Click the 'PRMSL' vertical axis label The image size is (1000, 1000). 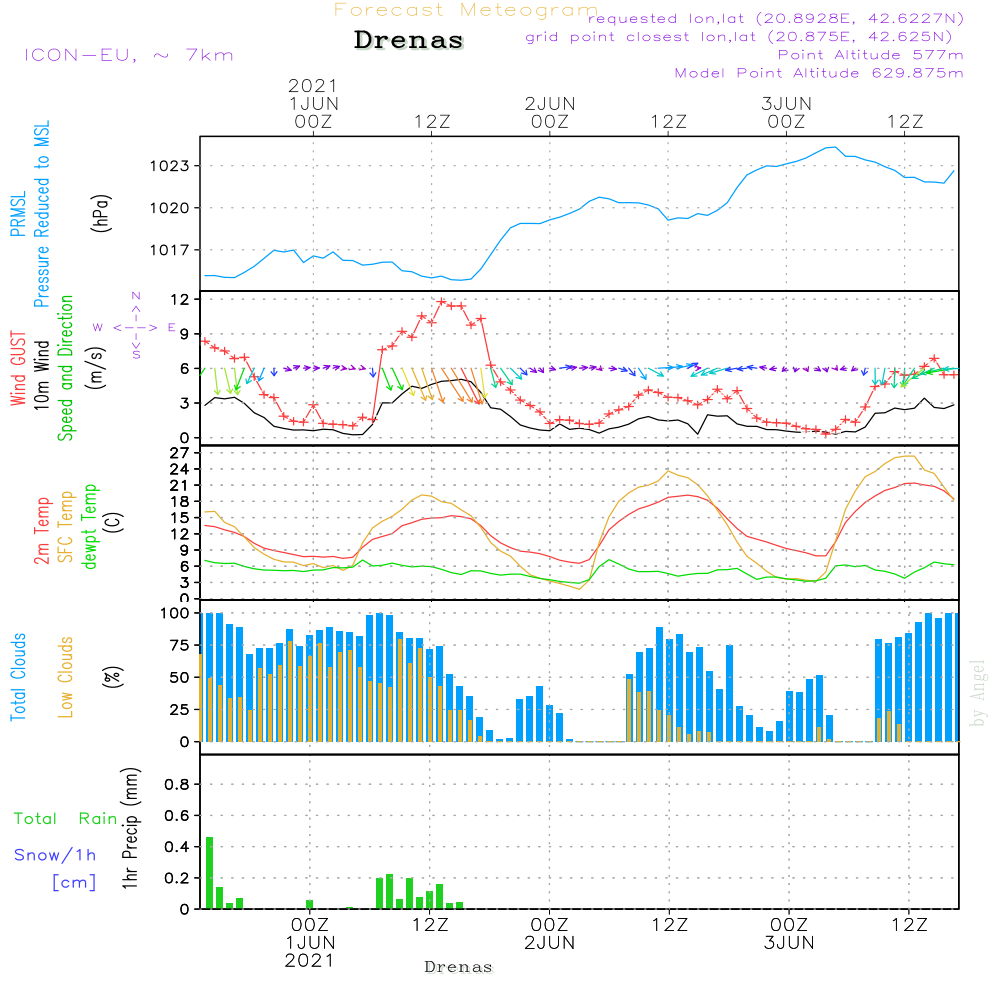pos(18,214)
